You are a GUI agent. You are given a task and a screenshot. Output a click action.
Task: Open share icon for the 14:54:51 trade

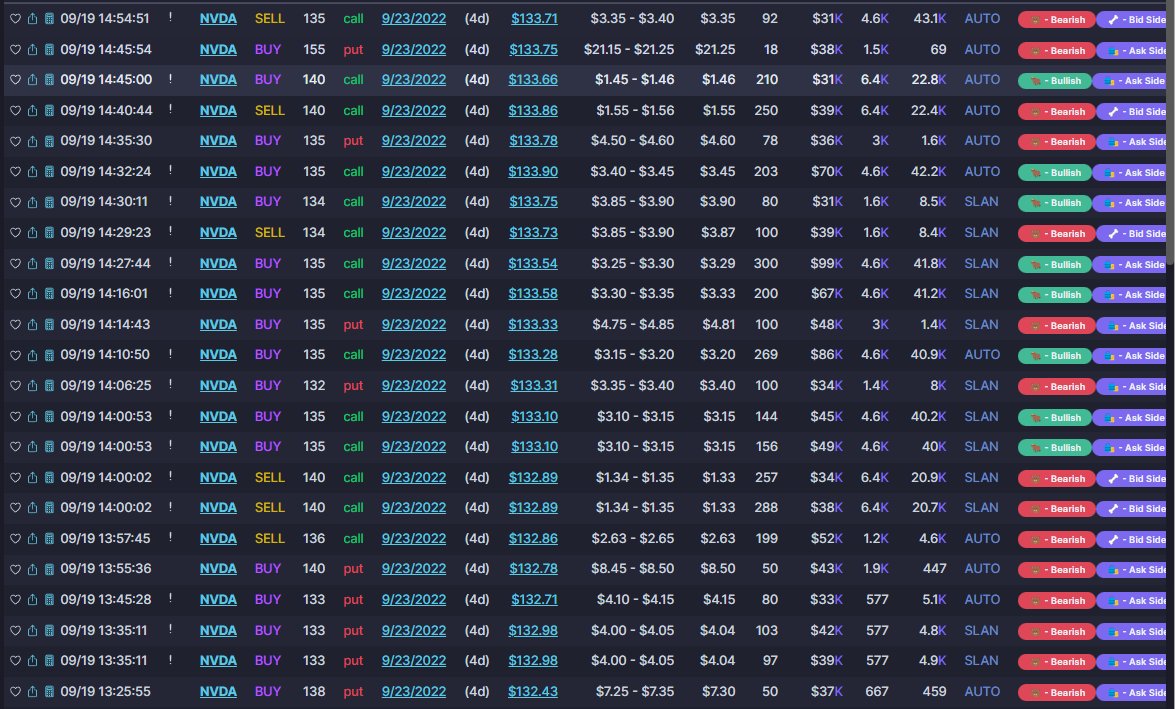point(32,19)
